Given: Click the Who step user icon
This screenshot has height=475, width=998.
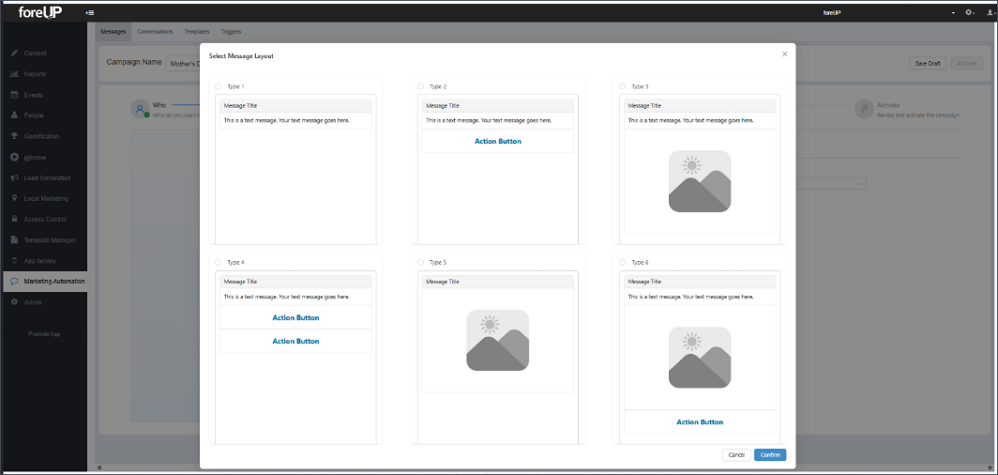Looking at the screenshot, I should pyautogui.click(x=140, y=109).
